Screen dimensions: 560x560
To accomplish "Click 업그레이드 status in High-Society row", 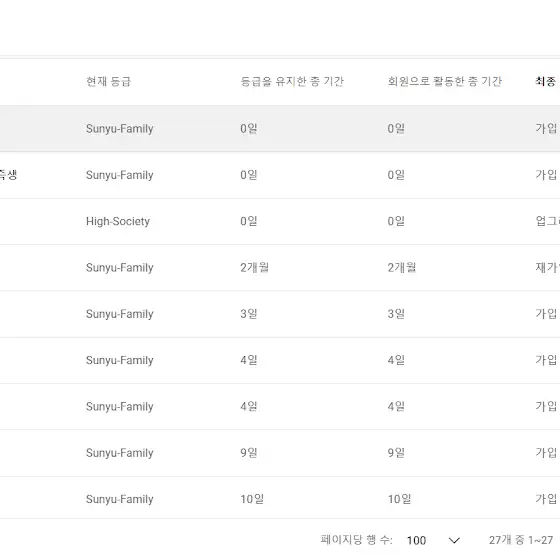I will tap(548, 221).
